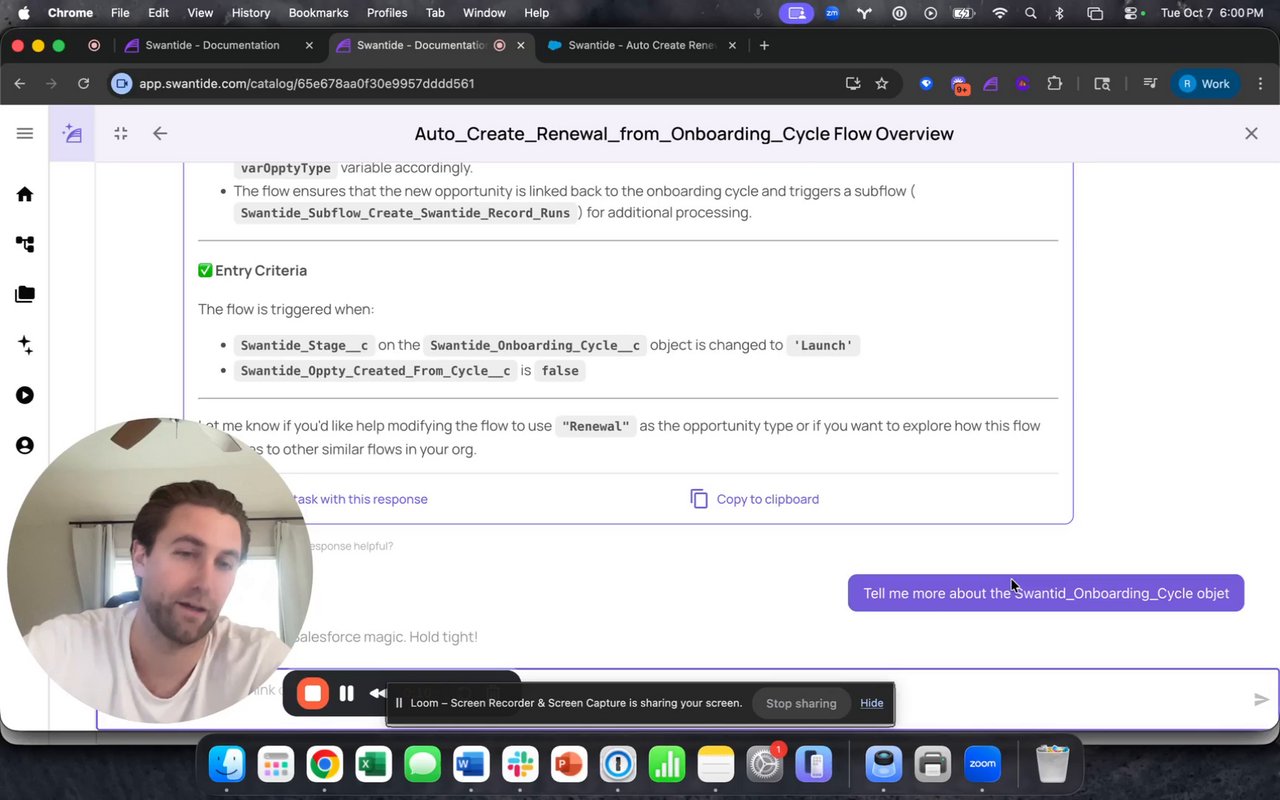Click the 'Swantide_Oppty_Created_From_Cycle__c' code text
This screenshot has height=800, width=1280.
pyautogui.click(x=375, y=370)
